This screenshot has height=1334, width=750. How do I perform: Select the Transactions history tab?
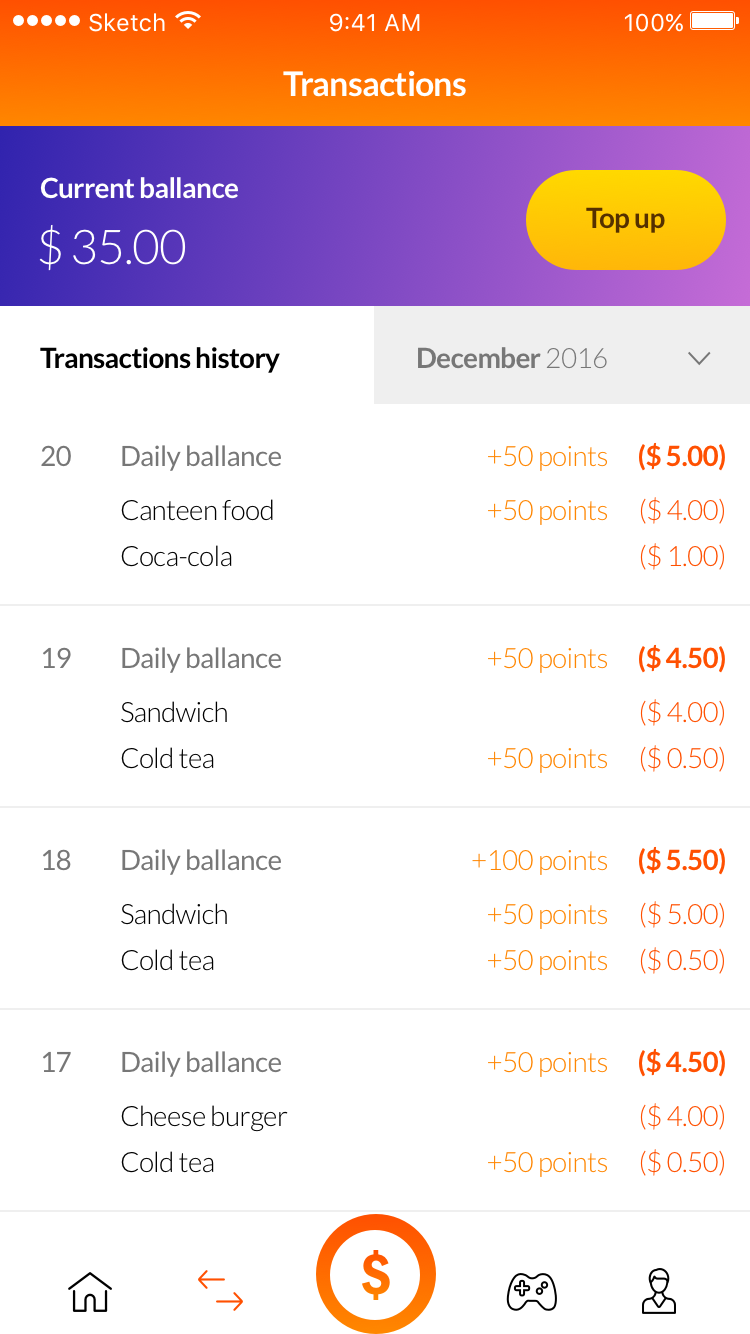click(x=160, y=358)
